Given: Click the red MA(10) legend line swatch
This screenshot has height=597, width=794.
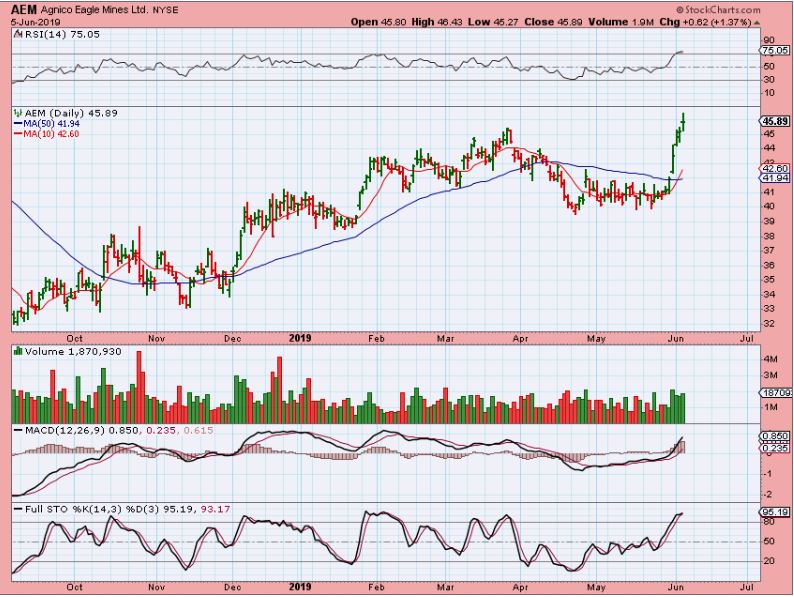Looking at the screenshot, I should point(18,134).
